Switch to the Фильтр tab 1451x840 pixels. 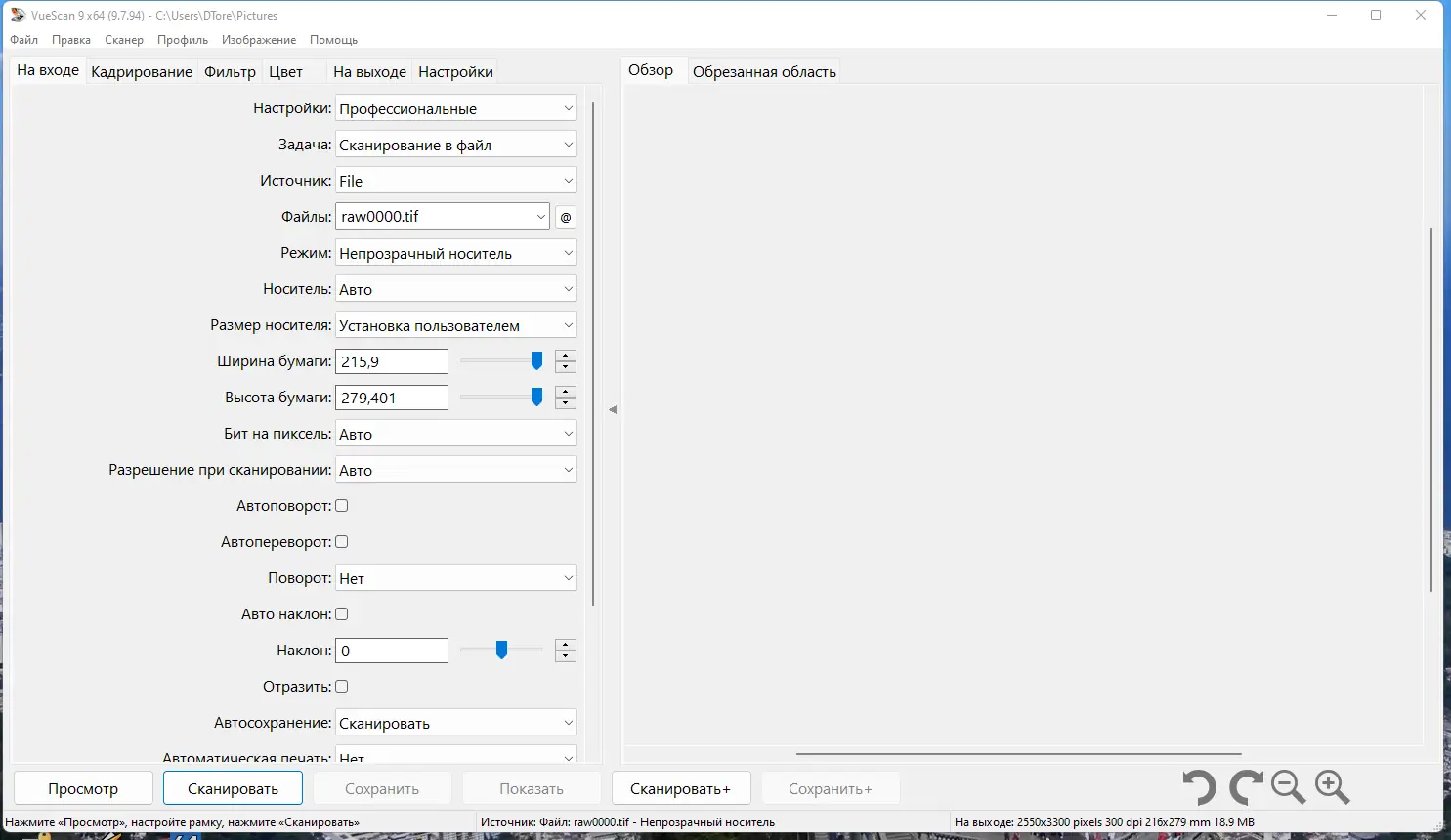[x=230, y=71]
